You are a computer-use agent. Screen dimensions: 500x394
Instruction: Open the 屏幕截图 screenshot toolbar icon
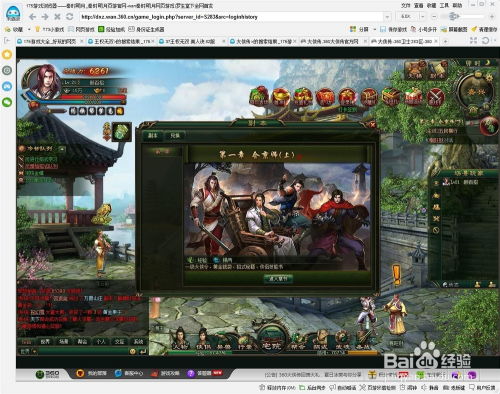[x=454, y=29]
